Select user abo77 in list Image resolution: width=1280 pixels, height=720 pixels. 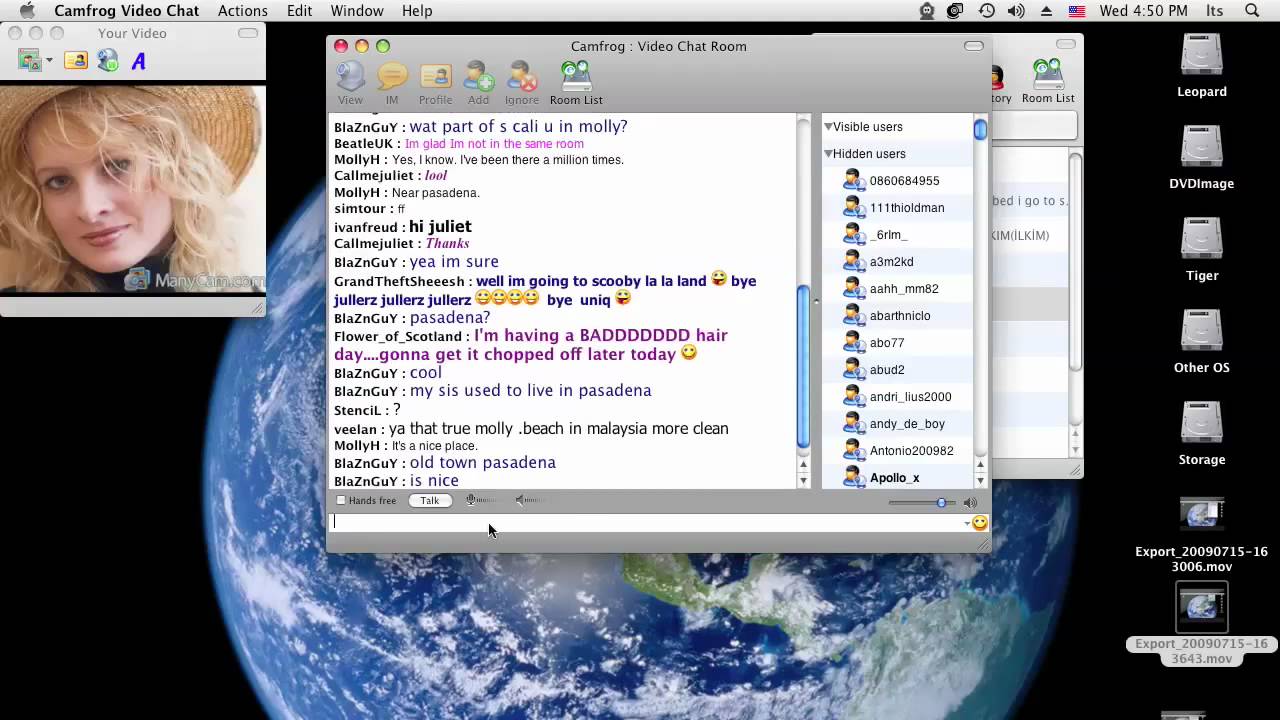tap(897, 343)
